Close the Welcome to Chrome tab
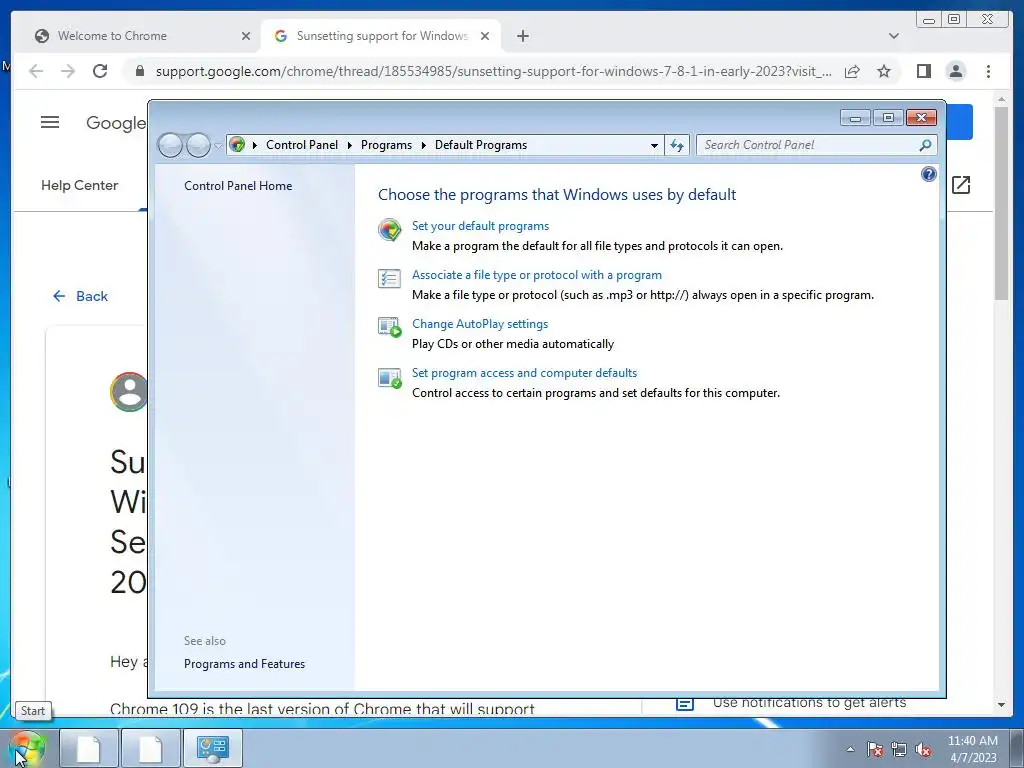Viewport: 1024px width, 768px height. [x=246, y=36]
